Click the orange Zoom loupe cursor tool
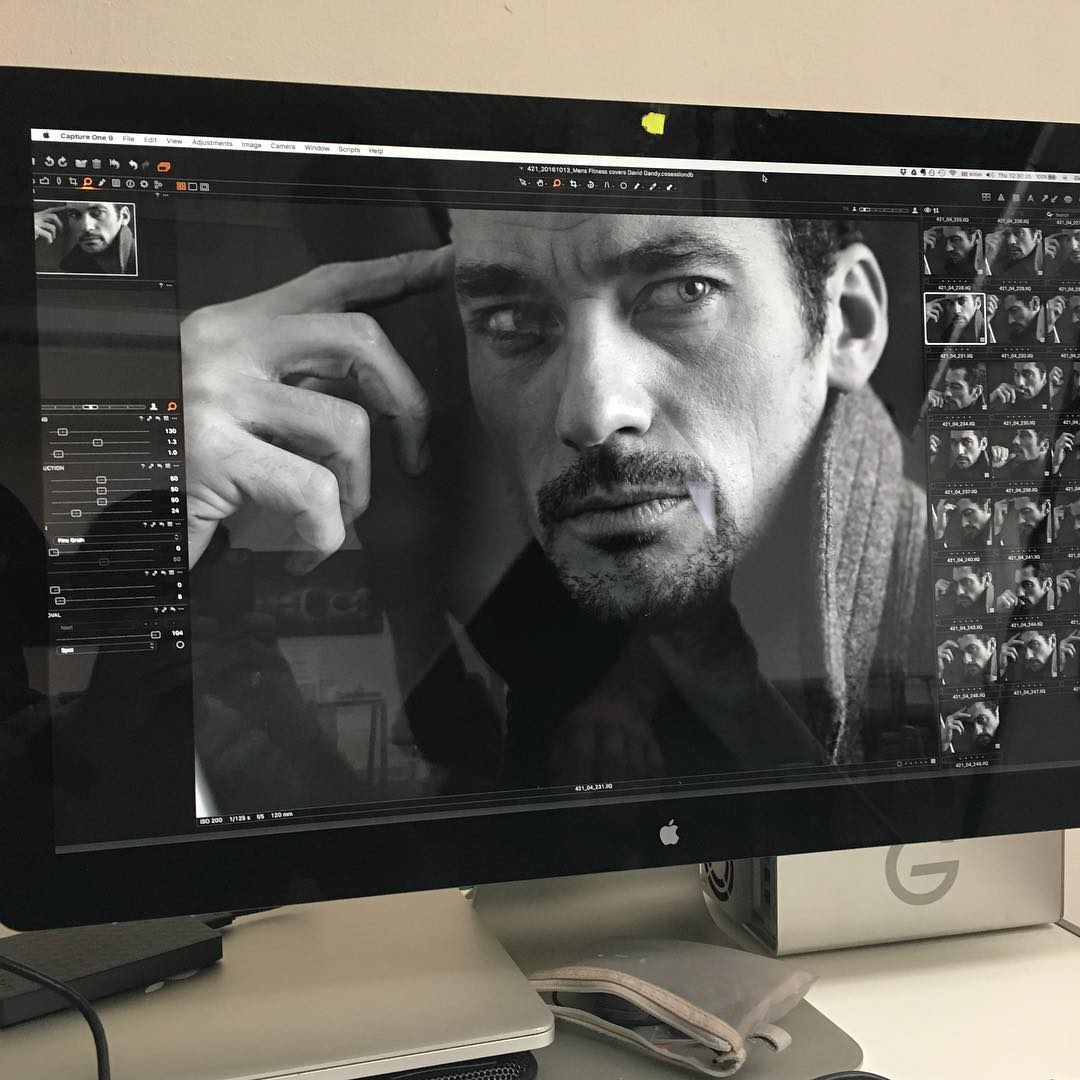 [x=557, y=184]
